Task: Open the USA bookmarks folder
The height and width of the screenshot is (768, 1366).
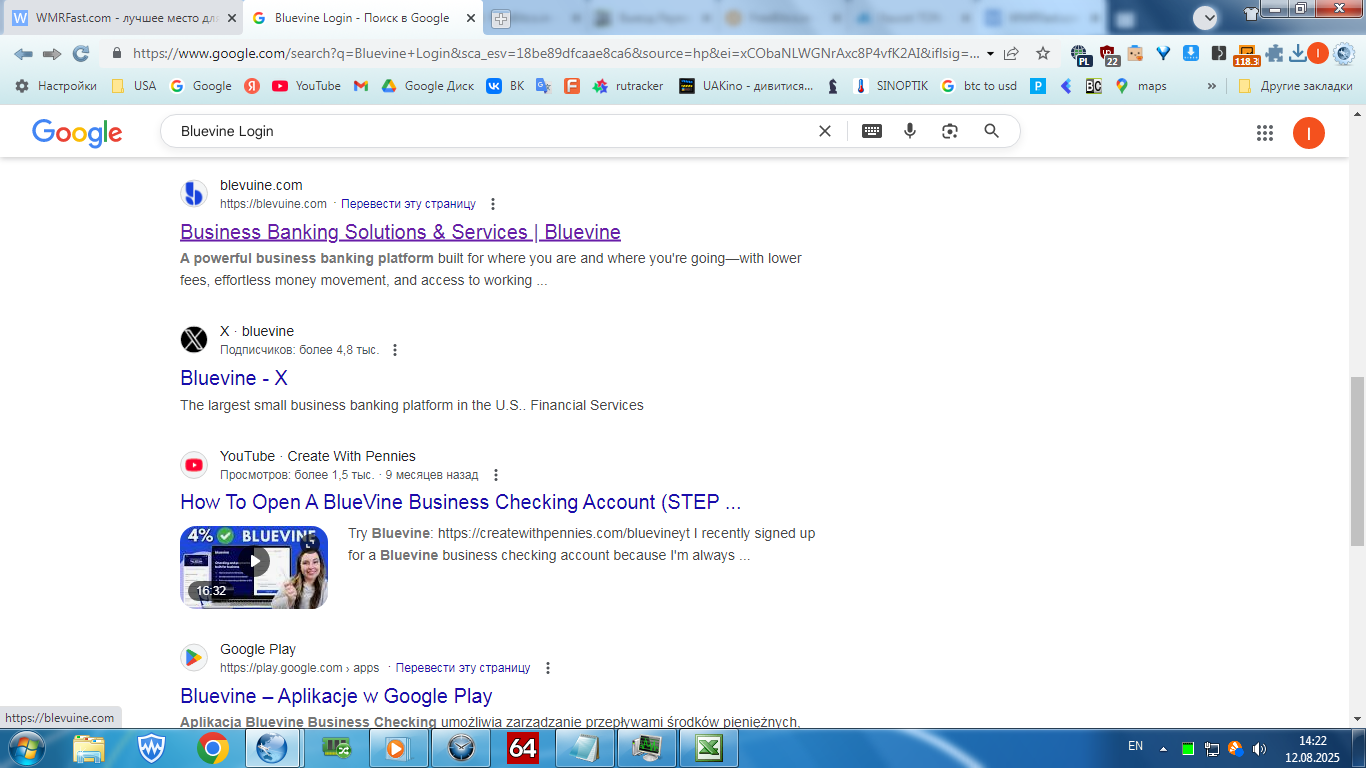Action: click(133, 86)
